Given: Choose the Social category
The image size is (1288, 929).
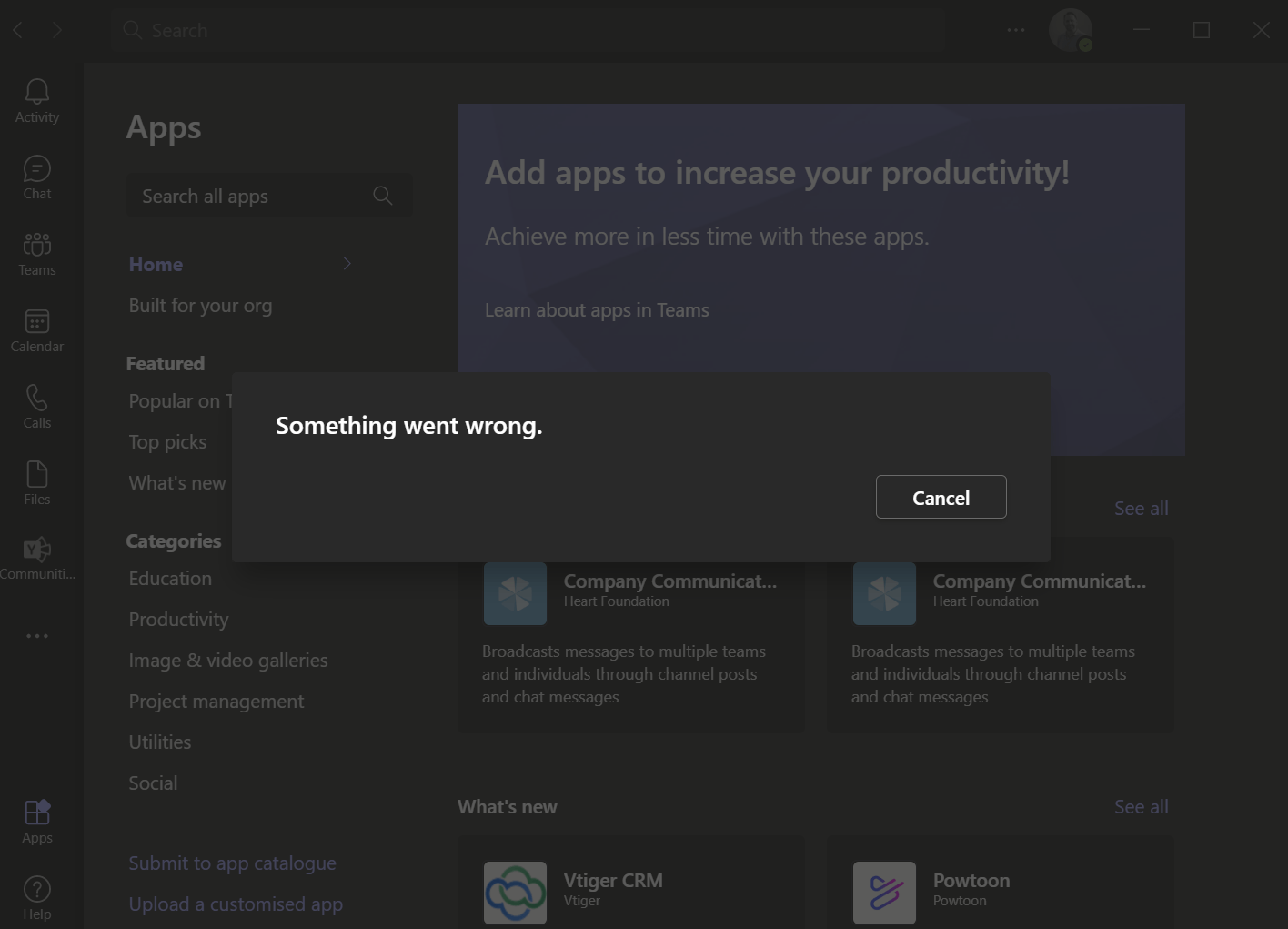Looking at the screenshot, I should pyautogui.click(x=153, y=783).
